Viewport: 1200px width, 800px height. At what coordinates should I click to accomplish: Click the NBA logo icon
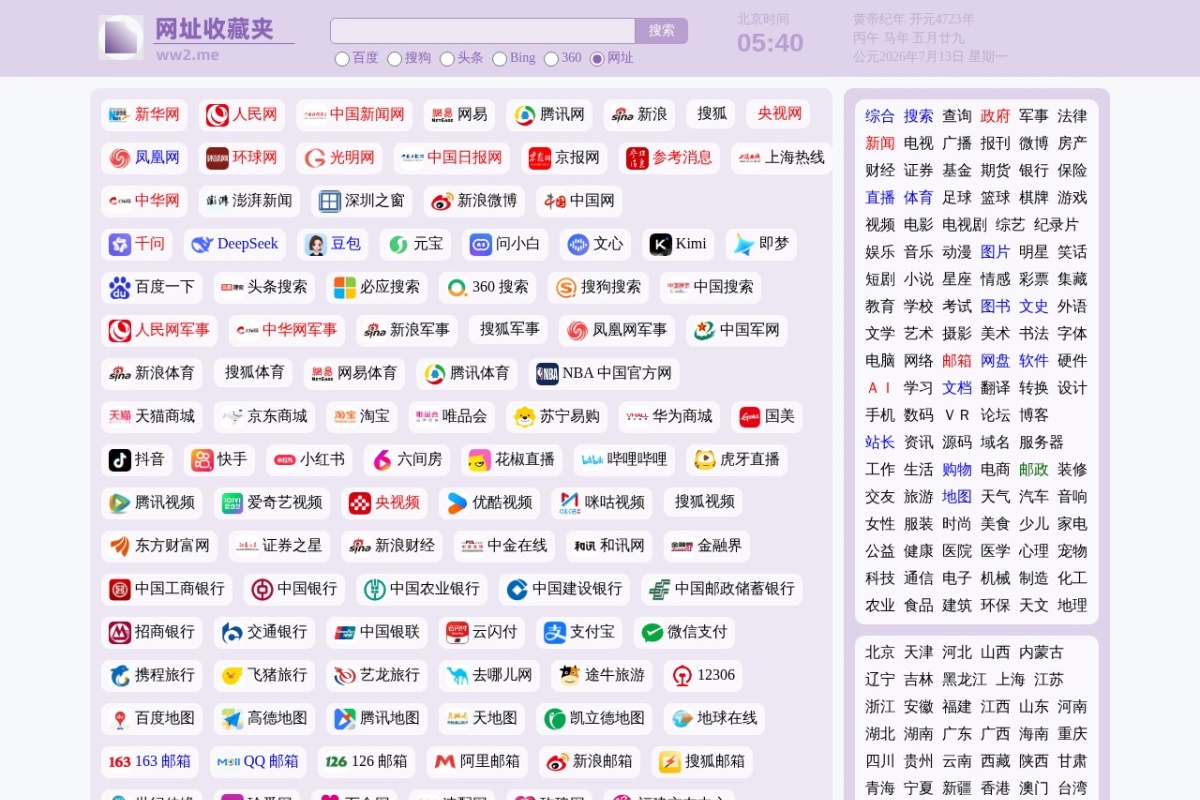click(547, 374)
